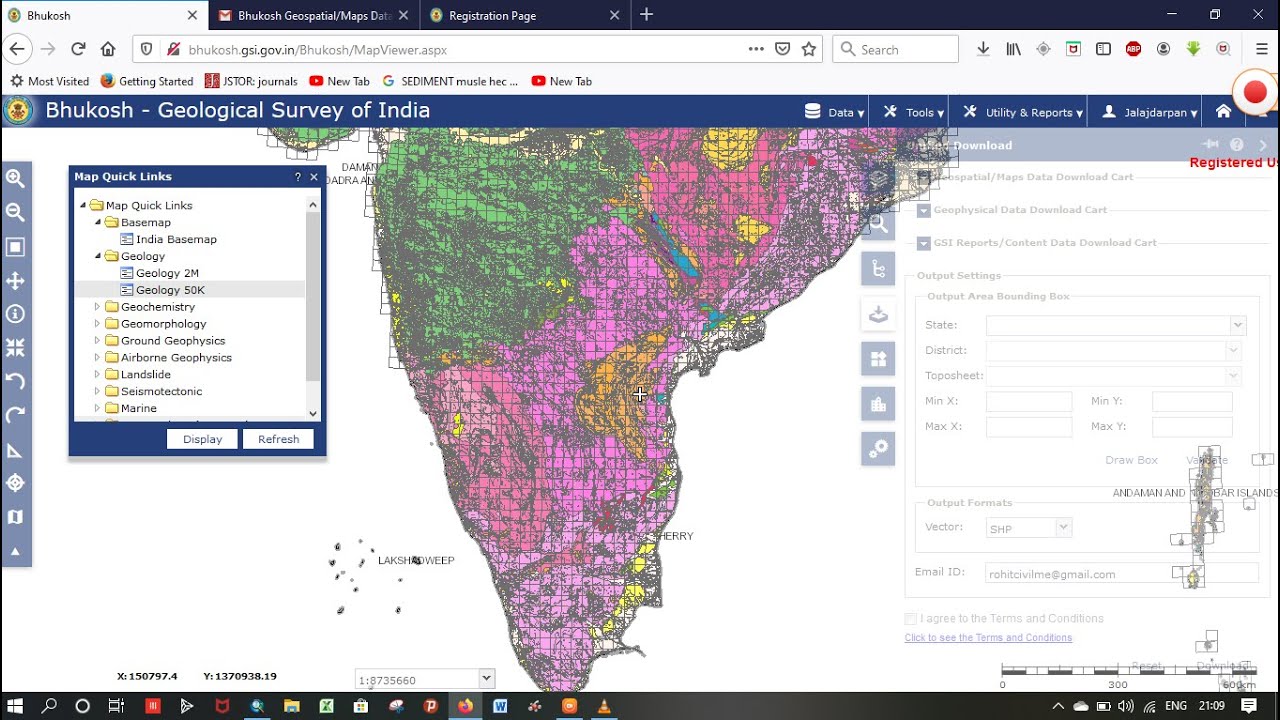Image resolution: width=1280 pixels, height=720 pixels.
Task: Tick the agree to Terms checkbox
Action: coord(910,619)
